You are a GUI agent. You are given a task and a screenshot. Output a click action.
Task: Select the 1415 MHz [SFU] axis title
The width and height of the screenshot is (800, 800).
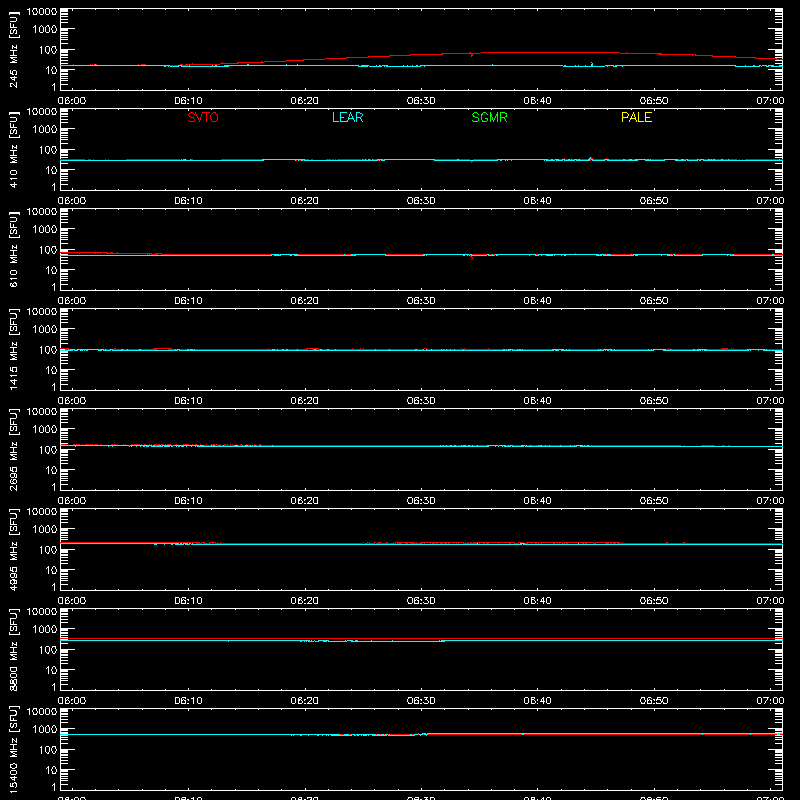[13, 349]
